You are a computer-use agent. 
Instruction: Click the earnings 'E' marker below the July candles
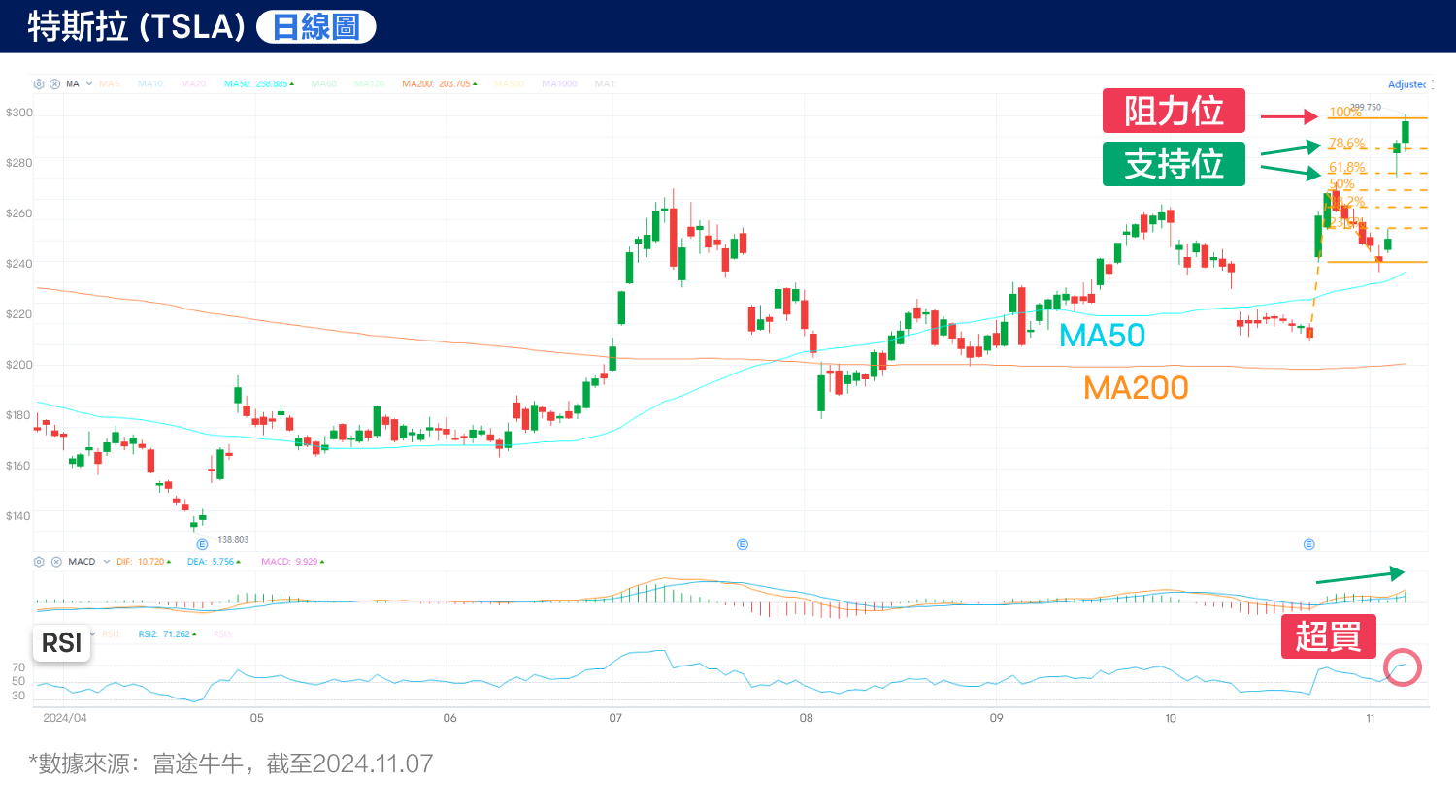pos(743,544)
